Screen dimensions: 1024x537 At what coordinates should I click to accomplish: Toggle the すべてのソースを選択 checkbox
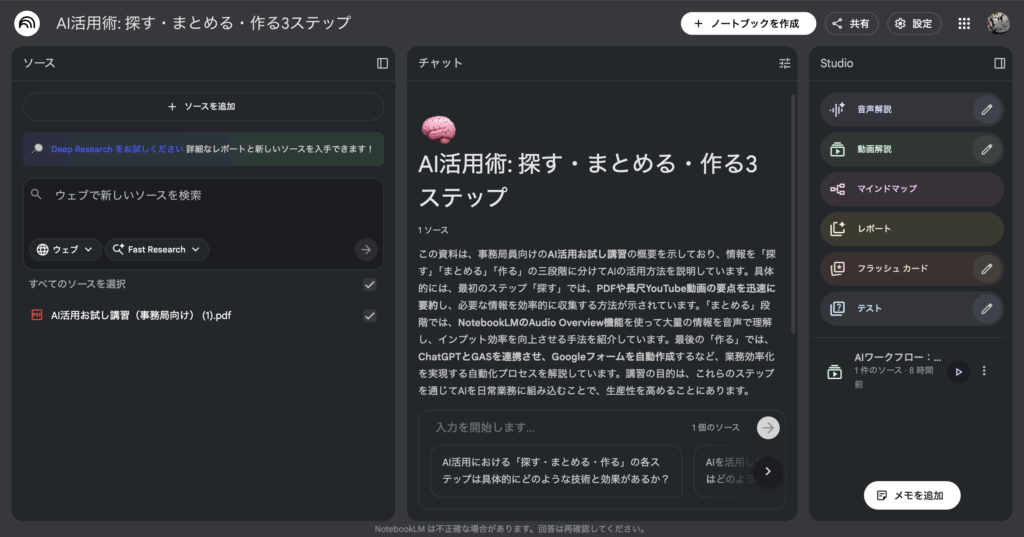click(x=370, y=284)
